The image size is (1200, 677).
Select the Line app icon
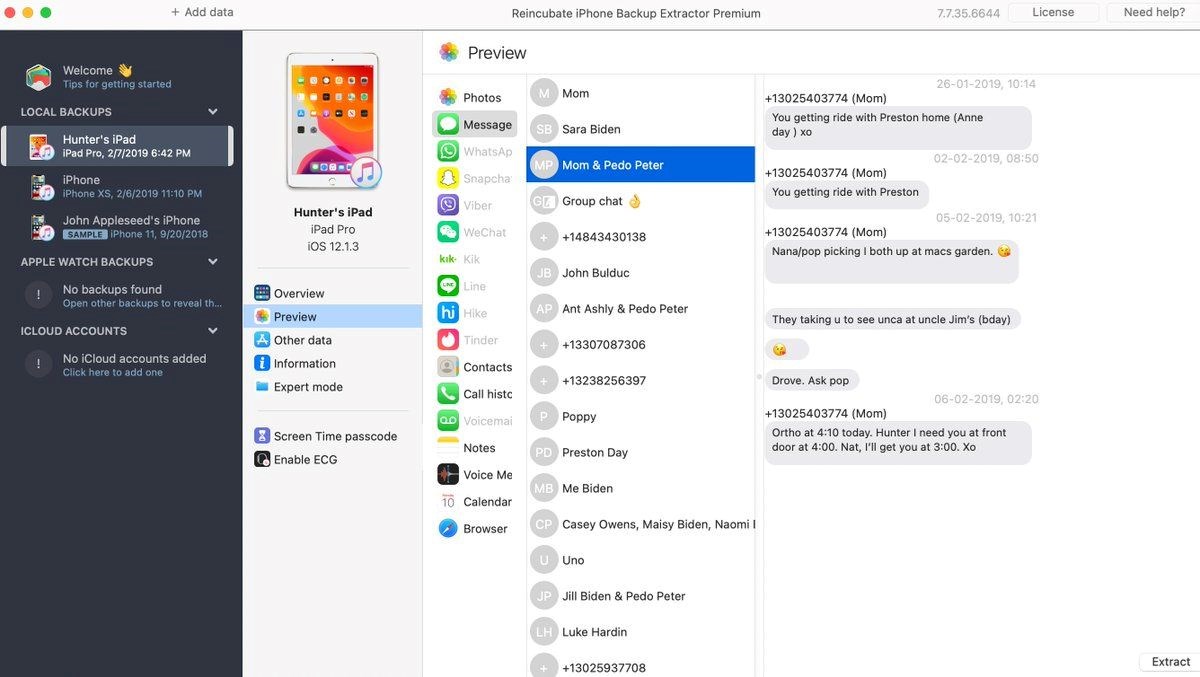tap(448, 286)
